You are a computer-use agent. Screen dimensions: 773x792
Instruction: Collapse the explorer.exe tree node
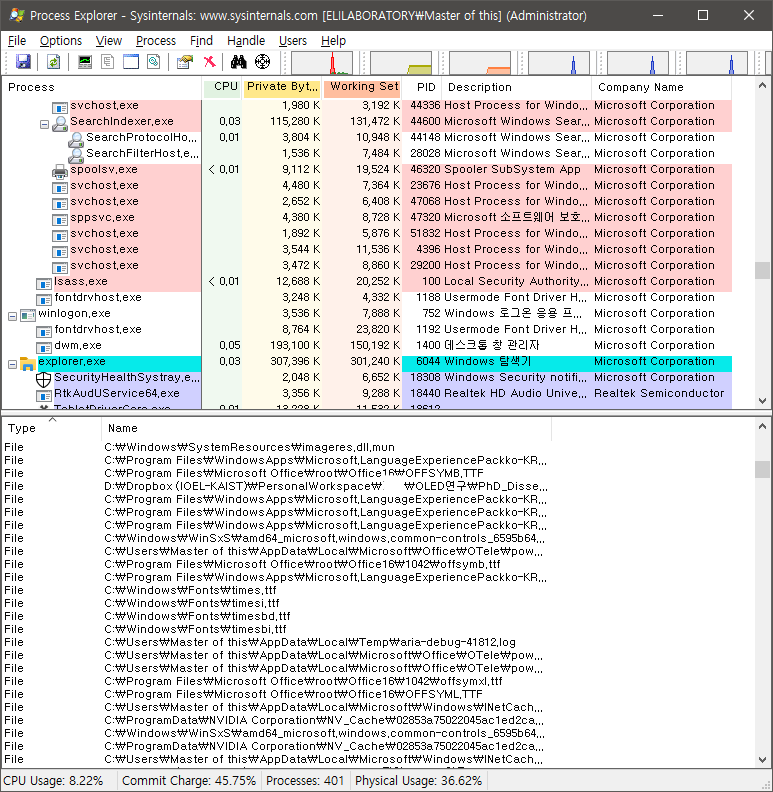click(x=12, y=364)
